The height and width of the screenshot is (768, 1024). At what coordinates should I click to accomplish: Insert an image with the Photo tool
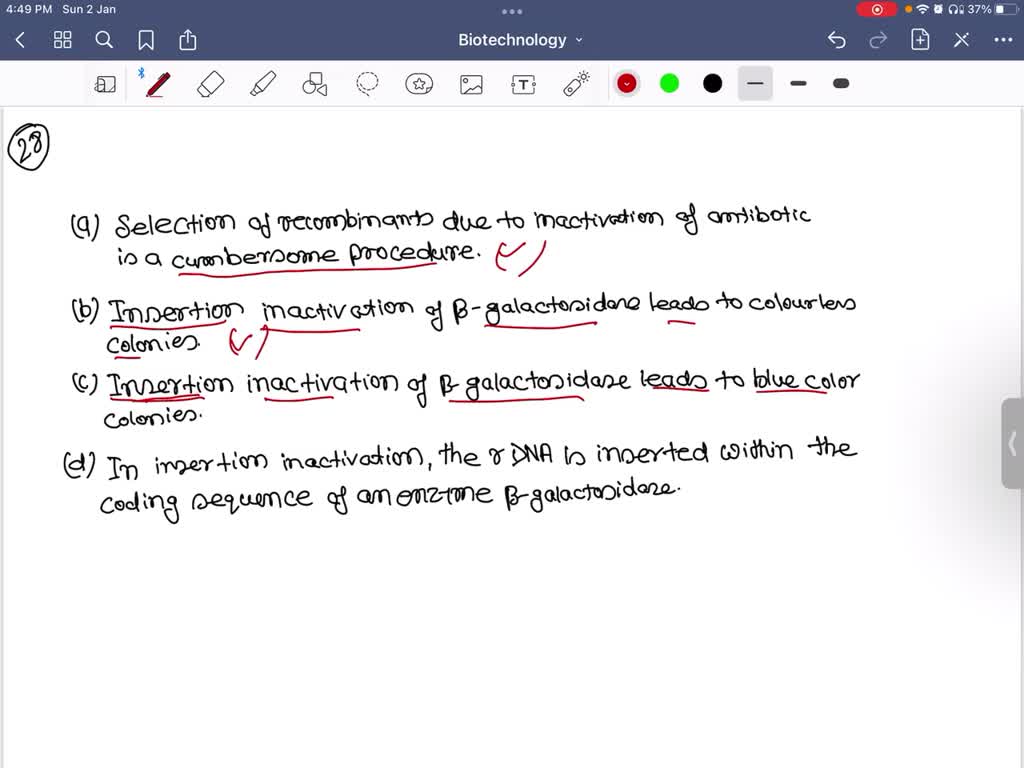471,84
